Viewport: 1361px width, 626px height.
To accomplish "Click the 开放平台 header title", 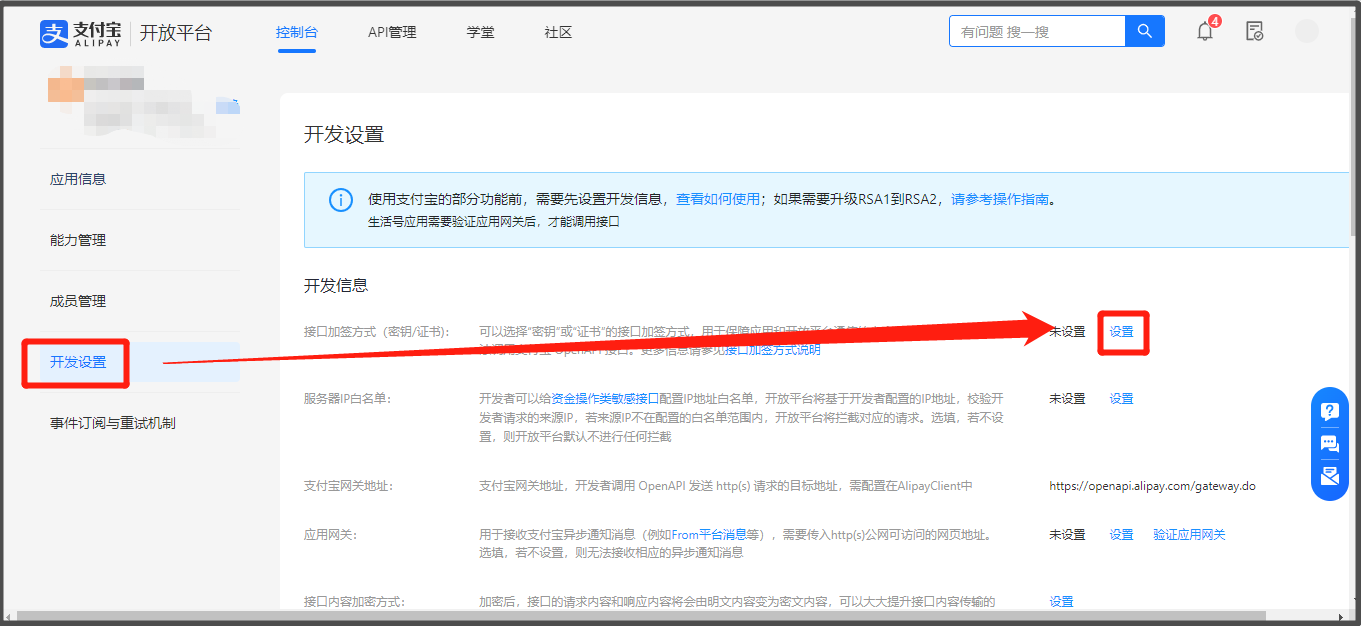I will pyautogui.click(x=176, y=33).
